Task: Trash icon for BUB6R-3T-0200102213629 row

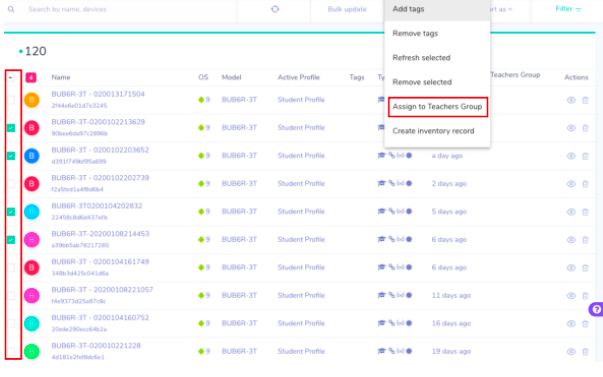Action: 585,128
